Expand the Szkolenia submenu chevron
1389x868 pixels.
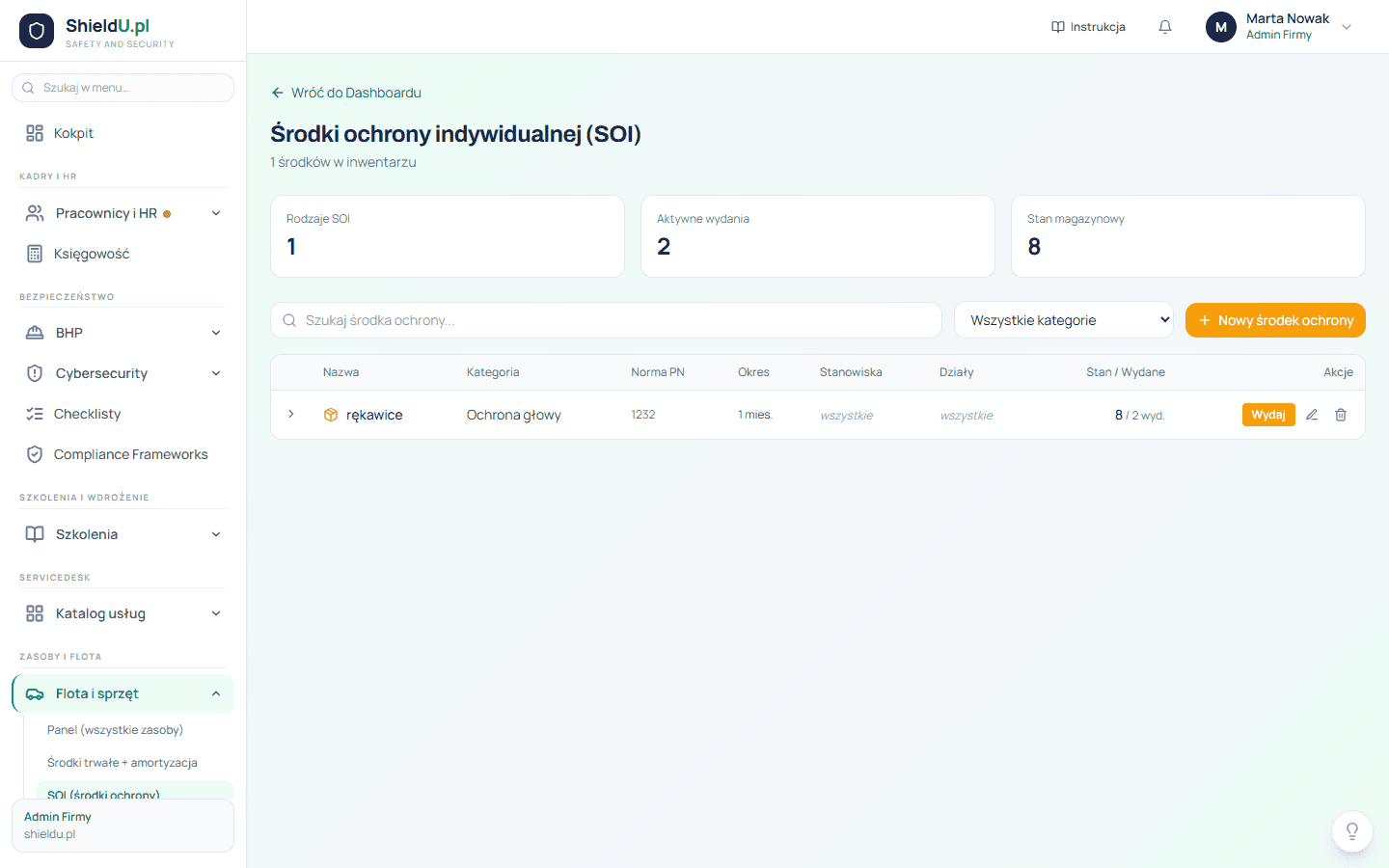pyautogui.click(x=216, y=534)
